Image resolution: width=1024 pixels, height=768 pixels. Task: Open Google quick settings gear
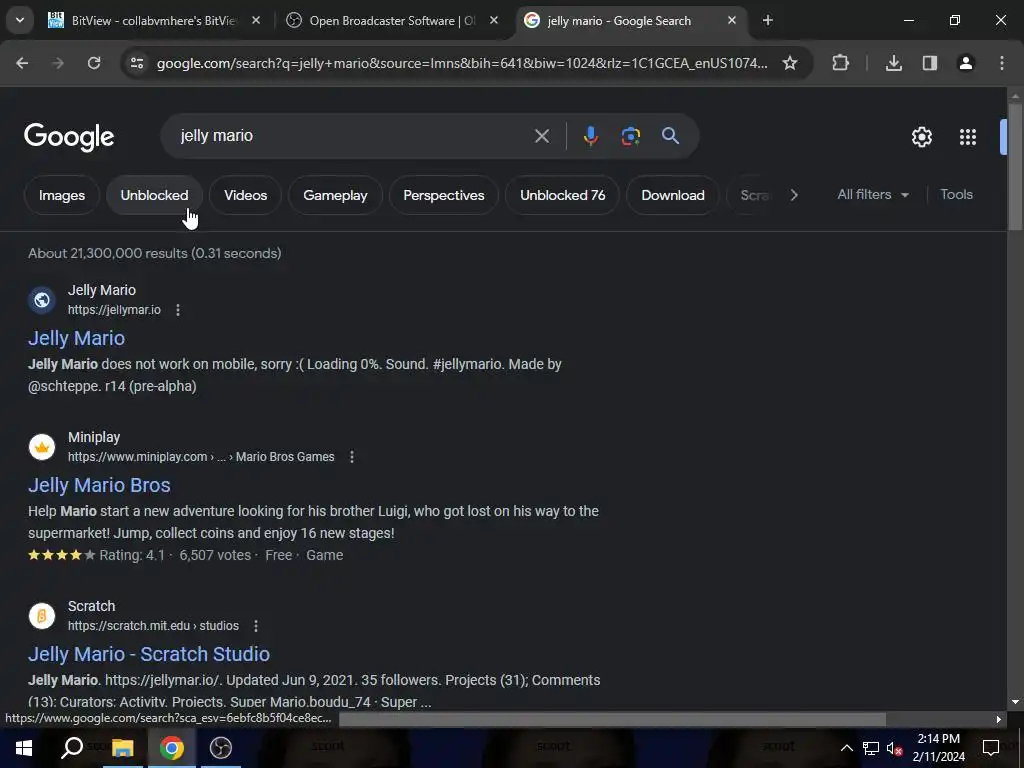coord(922,137)
